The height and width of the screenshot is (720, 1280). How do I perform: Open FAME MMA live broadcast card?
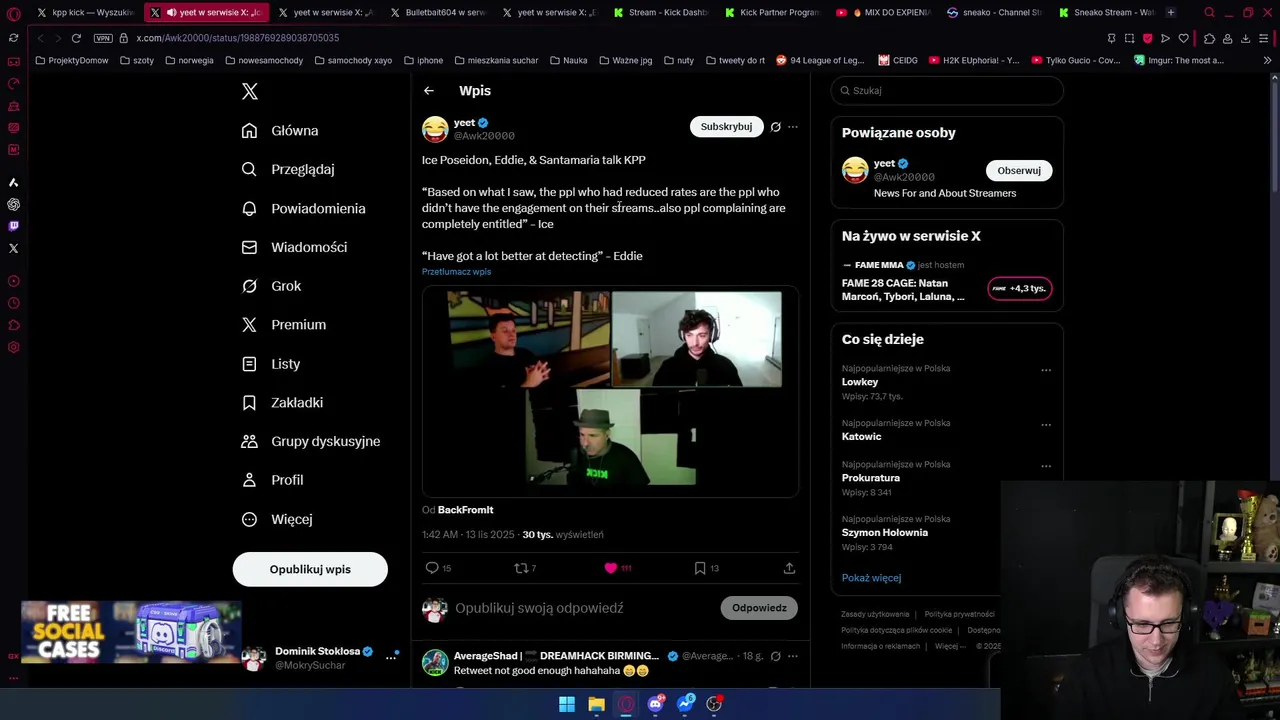947,281
